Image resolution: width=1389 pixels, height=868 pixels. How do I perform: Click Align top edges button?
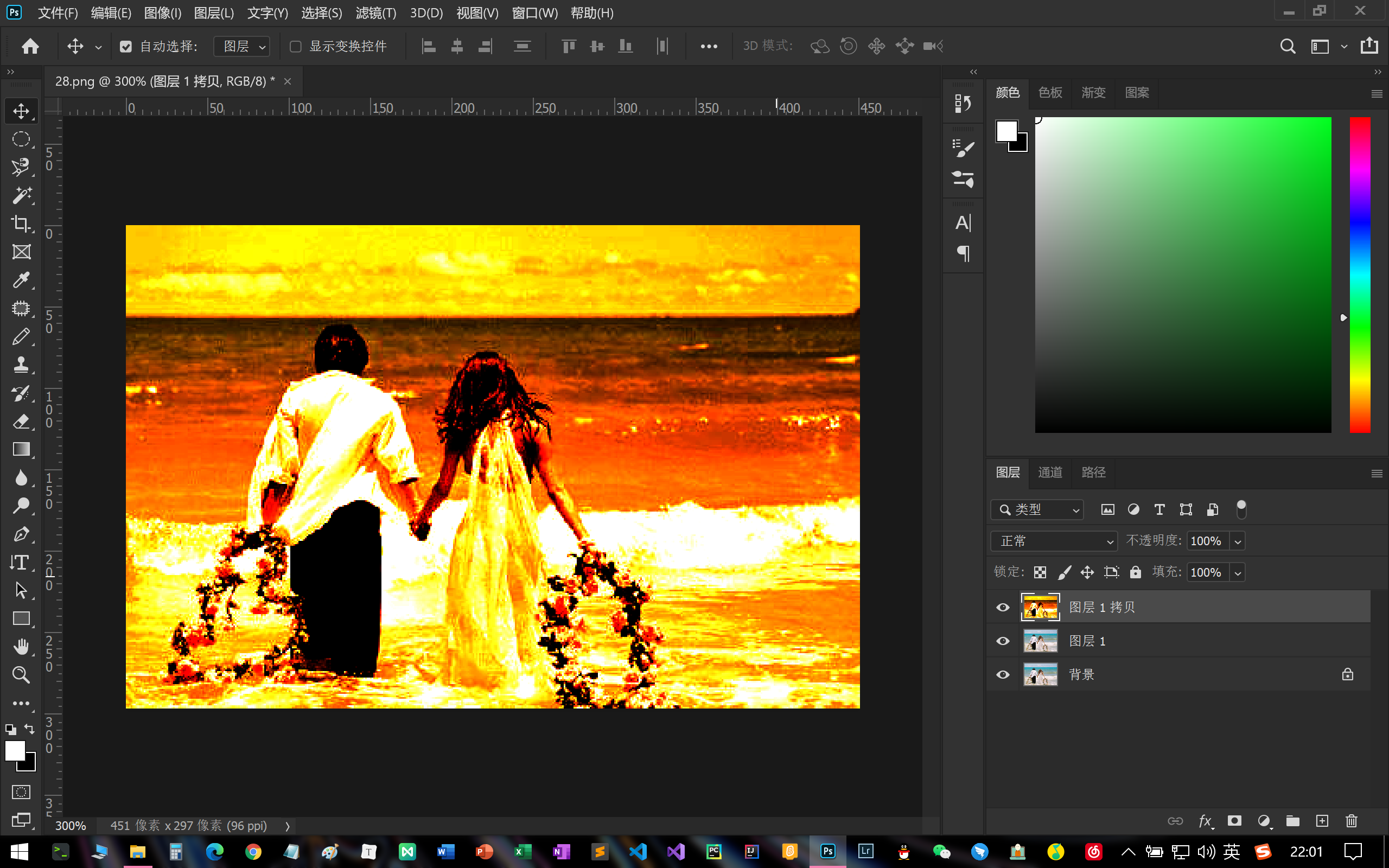tap(568, 46)
